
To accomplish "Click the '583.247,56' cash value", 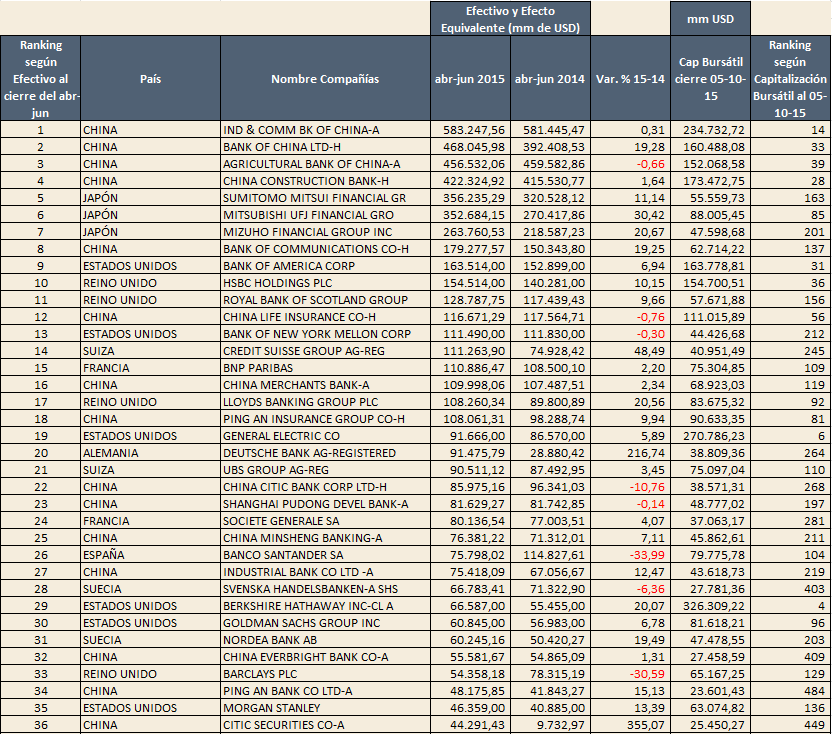I will pos(474,130).
